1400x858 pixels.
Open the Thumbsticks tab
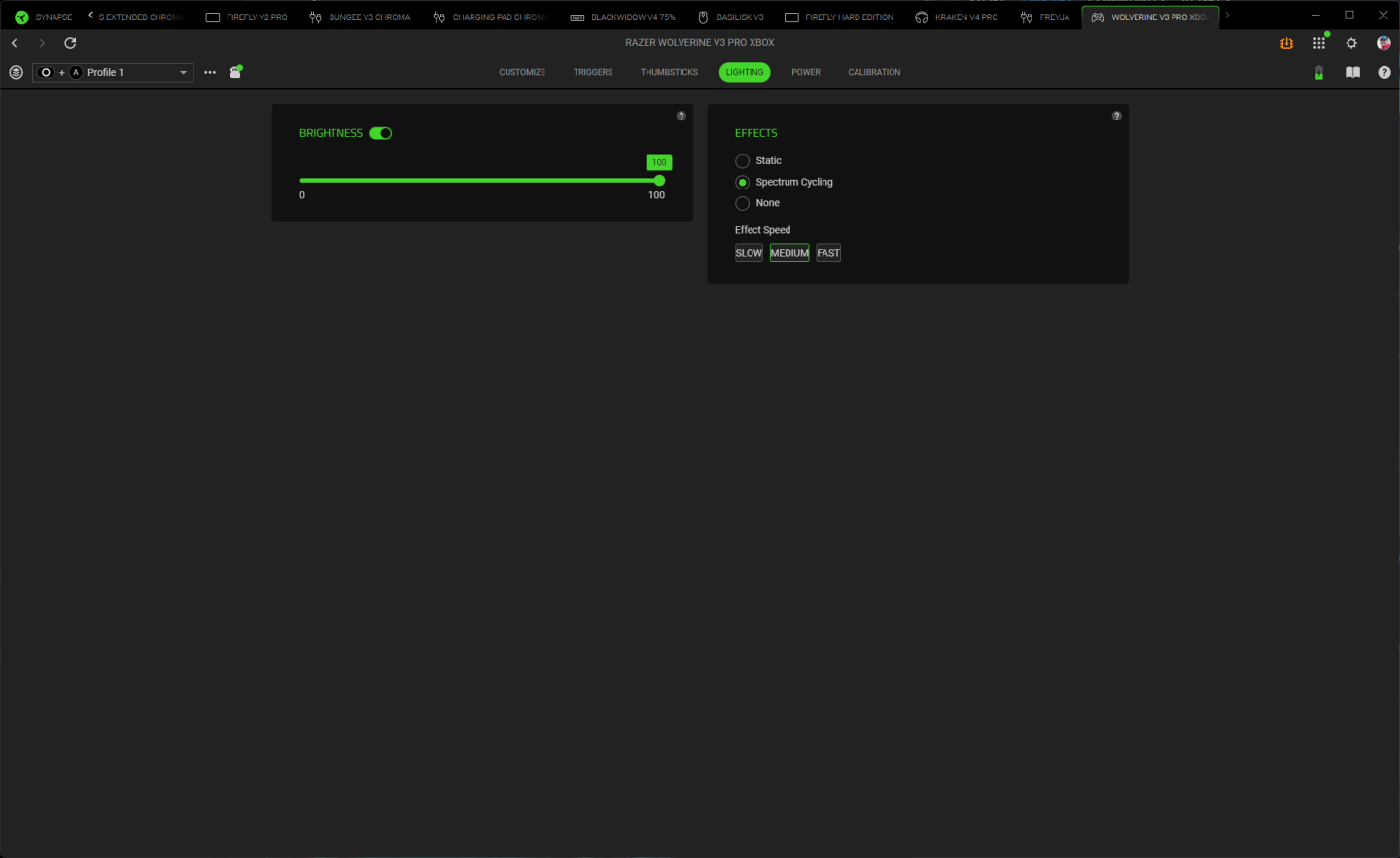coord(669,72)
